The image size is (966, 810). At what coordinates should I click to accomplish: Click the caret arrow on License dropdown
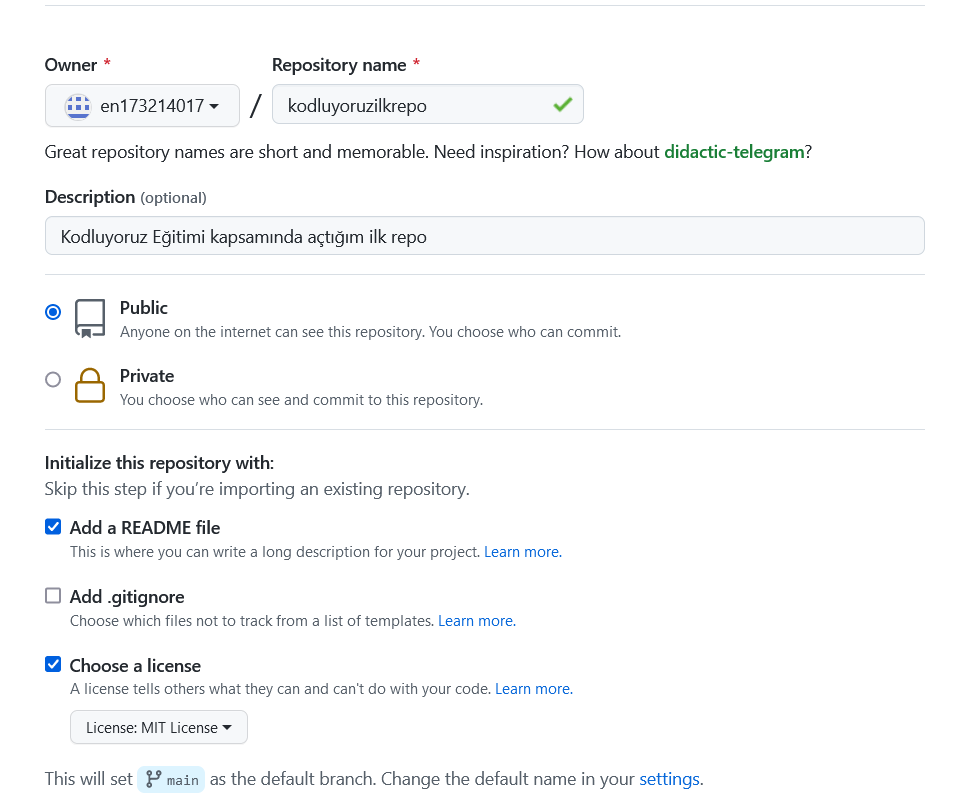pos(227,727)
